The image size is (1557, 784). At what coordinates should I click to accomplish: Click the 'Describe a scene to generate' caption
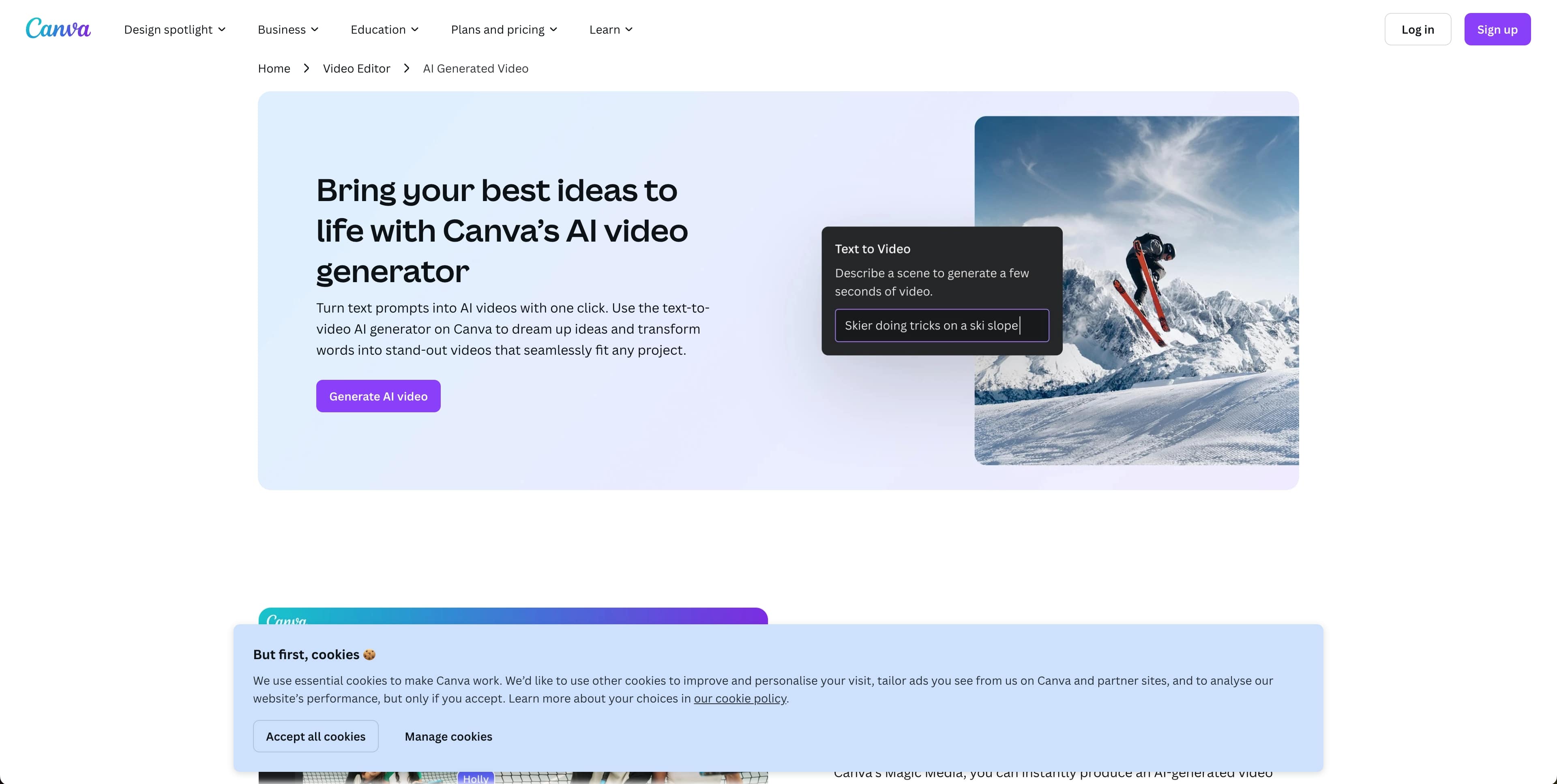click(931, 282)
